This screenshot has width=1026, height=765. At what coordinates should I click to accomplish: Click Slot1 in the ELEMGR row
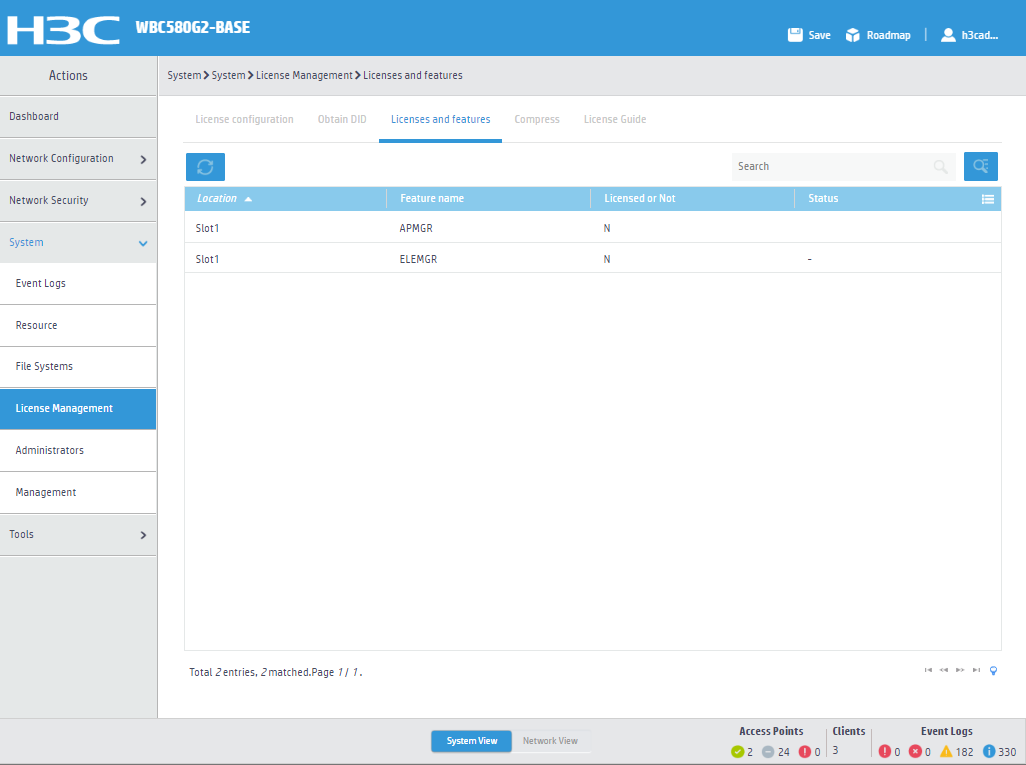tap(207, 259)
